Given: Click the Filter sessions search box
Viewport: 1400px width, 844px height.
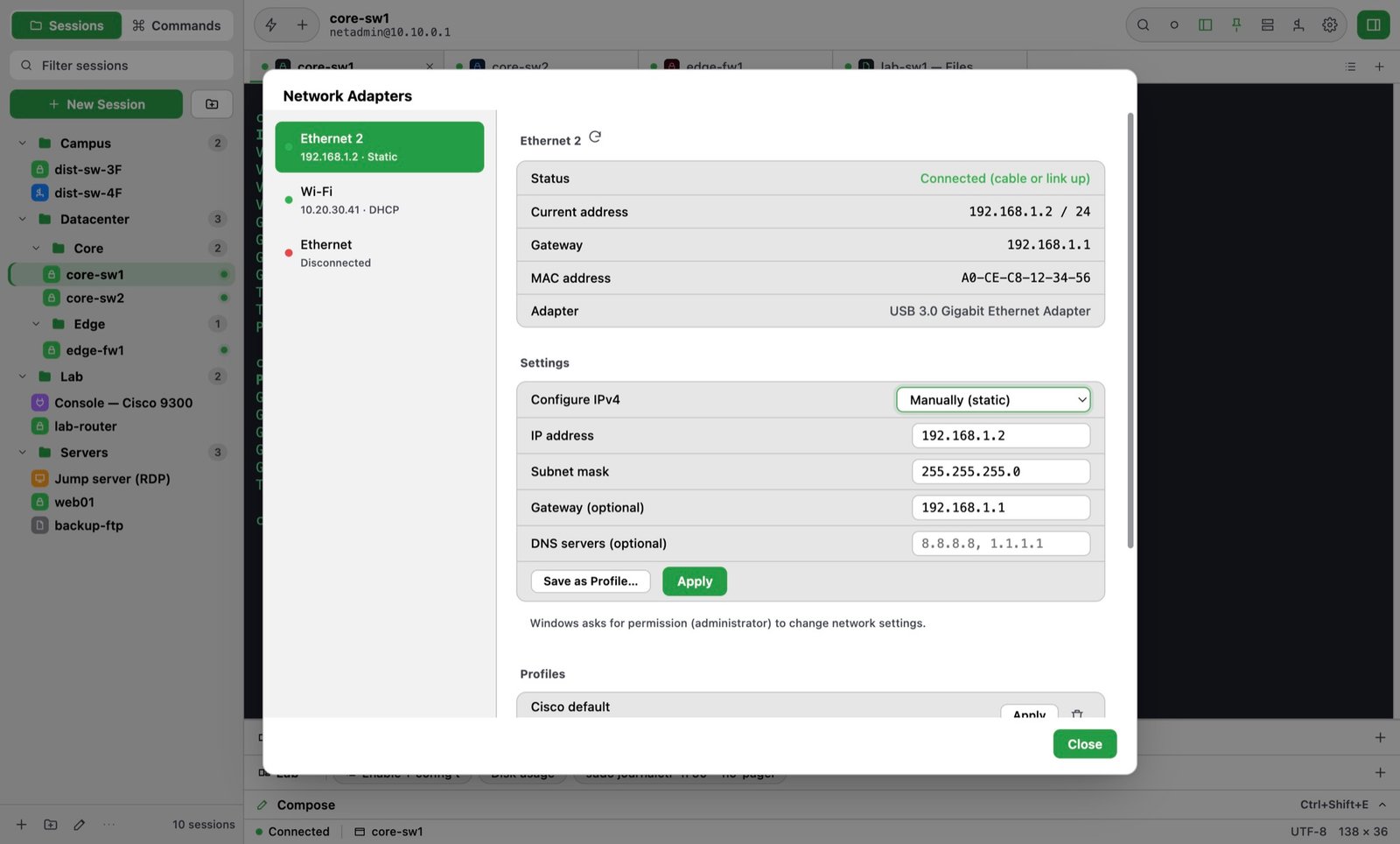Looking at the screenshot, I should coord(122,66).
